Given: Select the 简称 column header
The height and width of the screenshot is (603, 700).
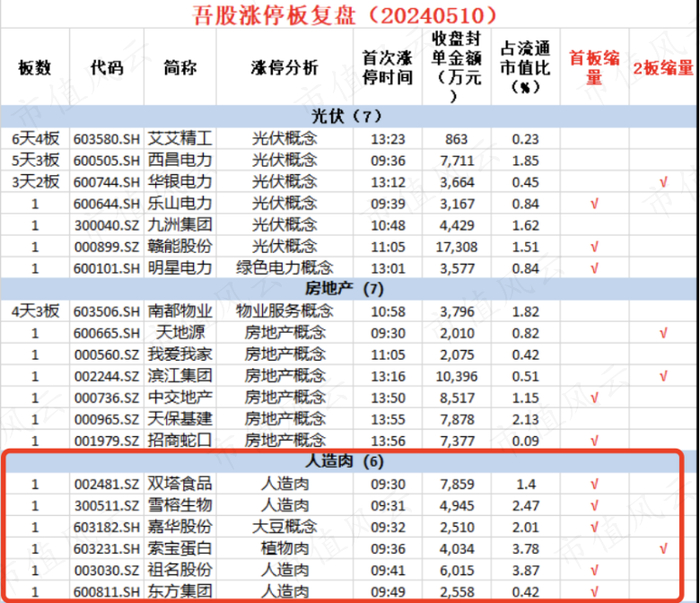Looking at the screenshot, I should (180, 68).
